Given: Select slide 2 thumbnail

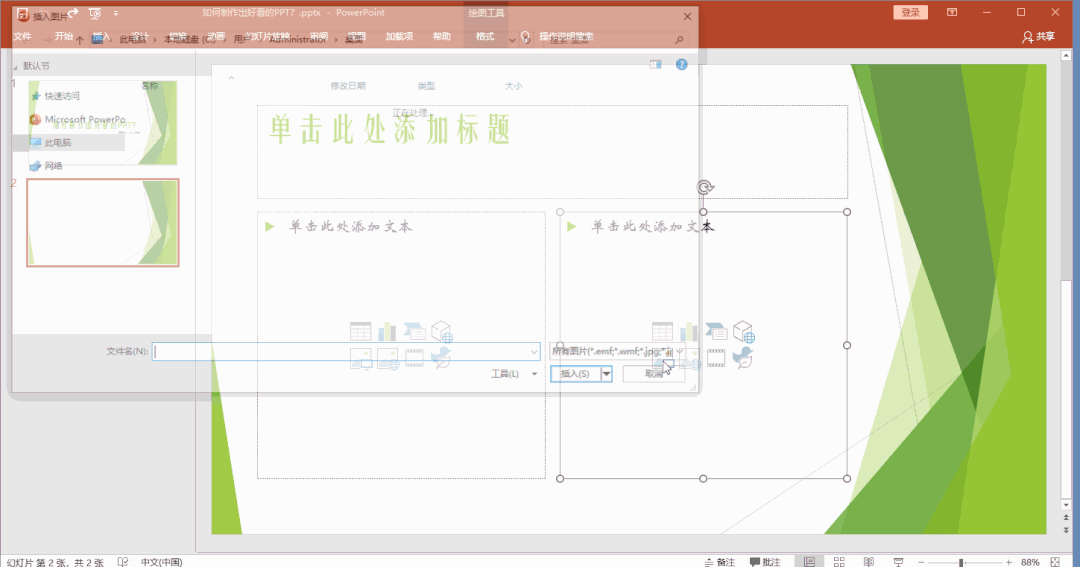Looking at the screenshot, I should pos(103,223).
